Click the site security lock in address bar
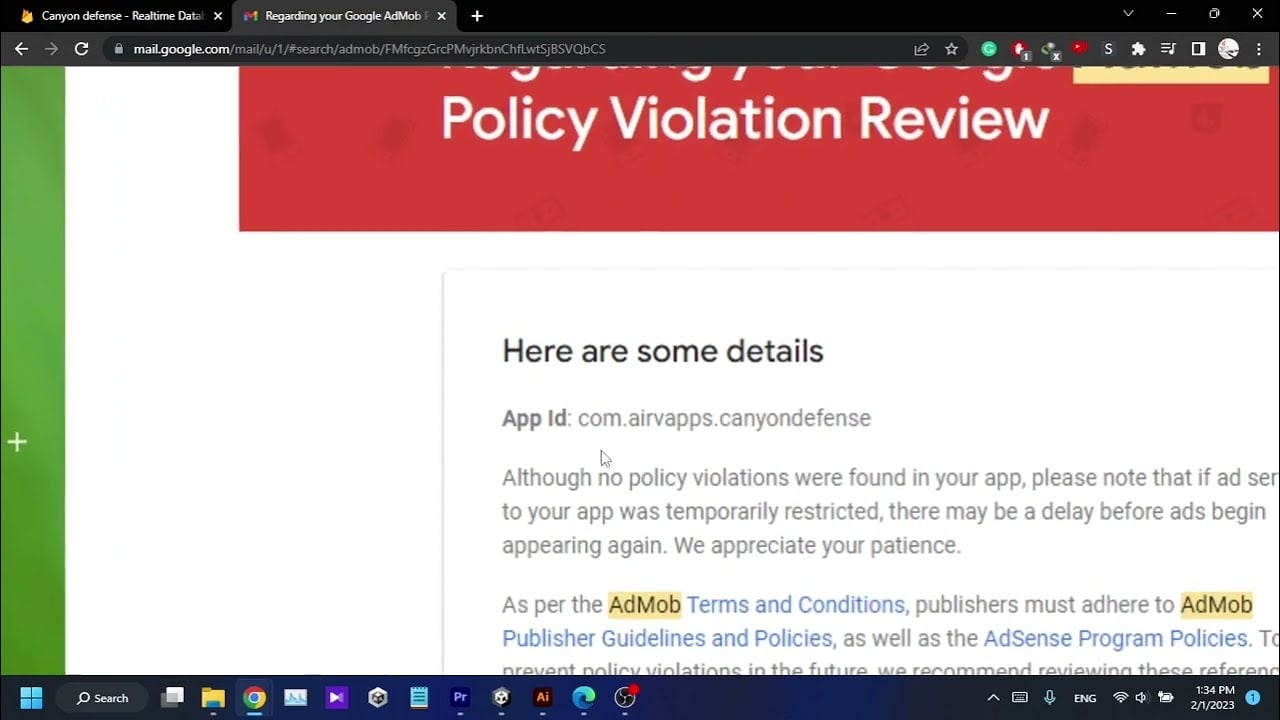The height and width of the screenshot is (720, 1280). point(117,48)
